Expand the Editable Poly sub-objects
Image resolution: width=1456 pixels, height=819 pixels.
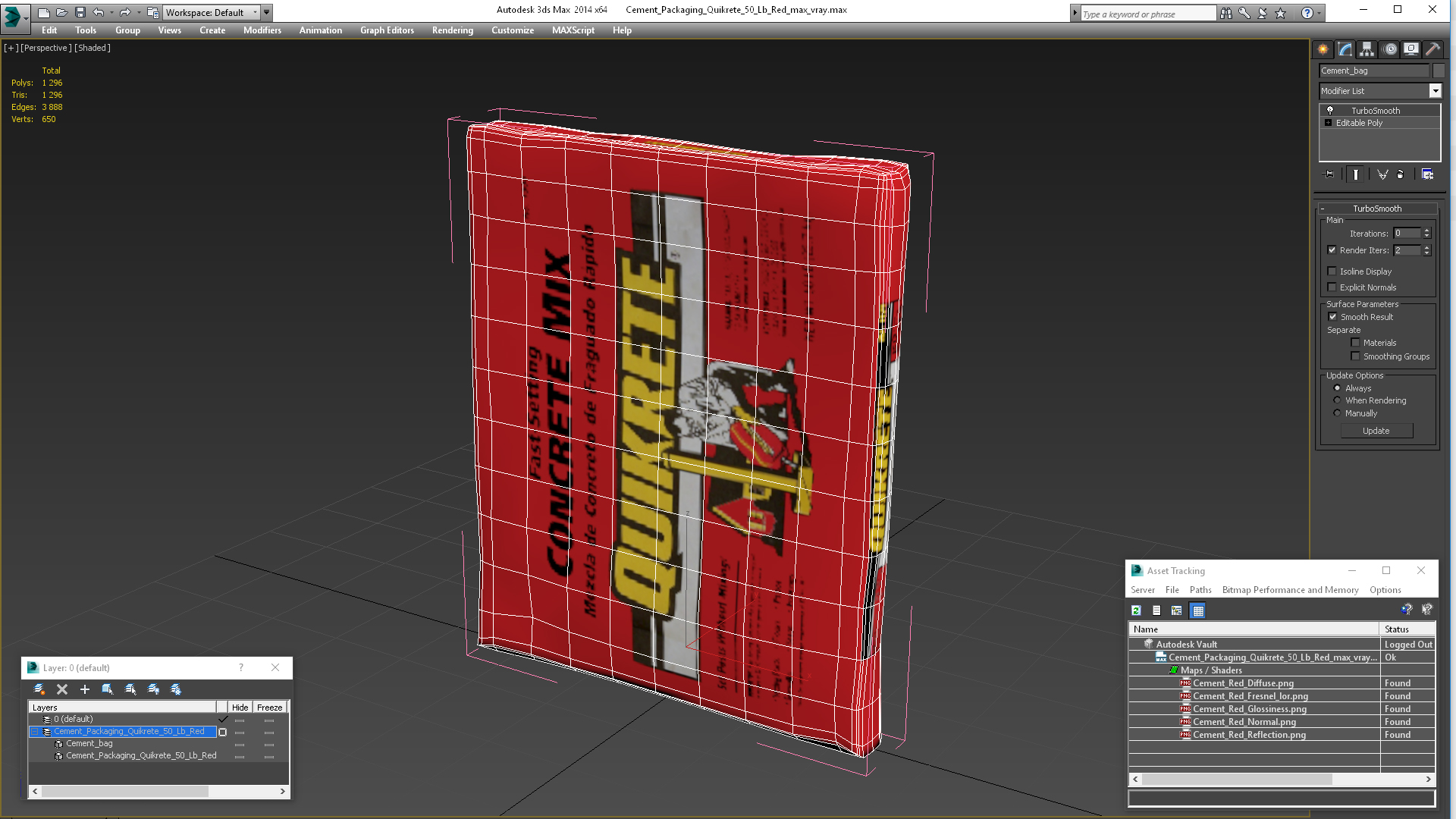[x=1328, y=123]
